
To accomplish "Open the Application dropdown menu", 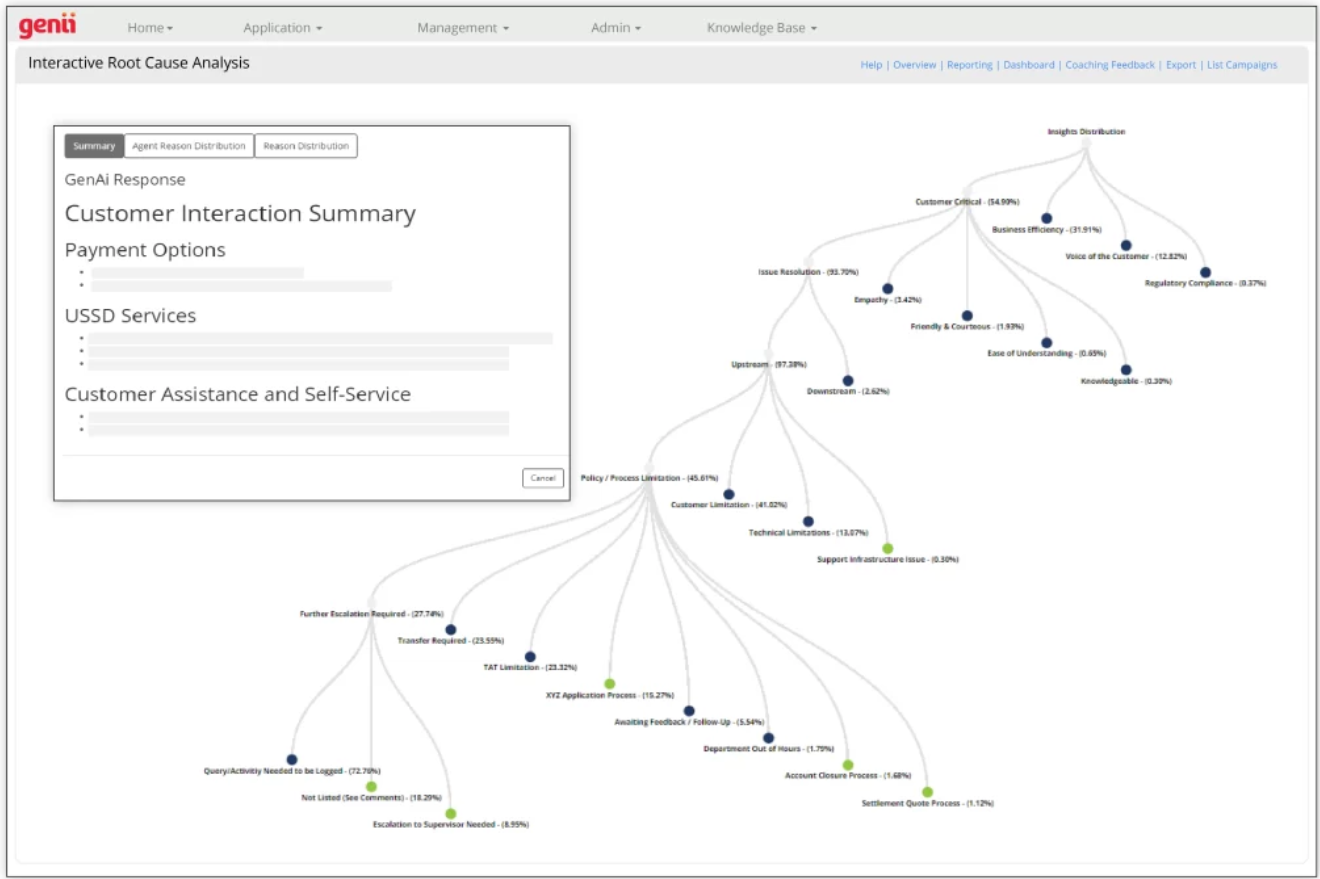I will pyautogui.click(x=283, y=28).
